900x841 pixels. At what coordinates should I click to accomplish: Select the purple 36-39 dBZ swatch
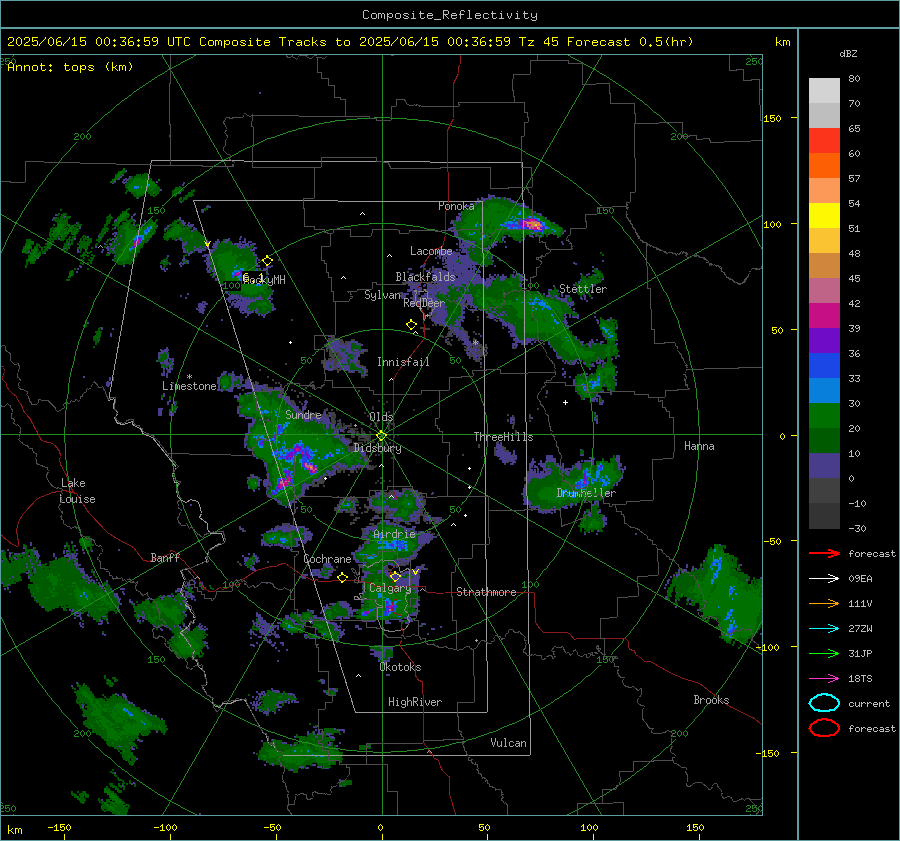pos(824,341)
